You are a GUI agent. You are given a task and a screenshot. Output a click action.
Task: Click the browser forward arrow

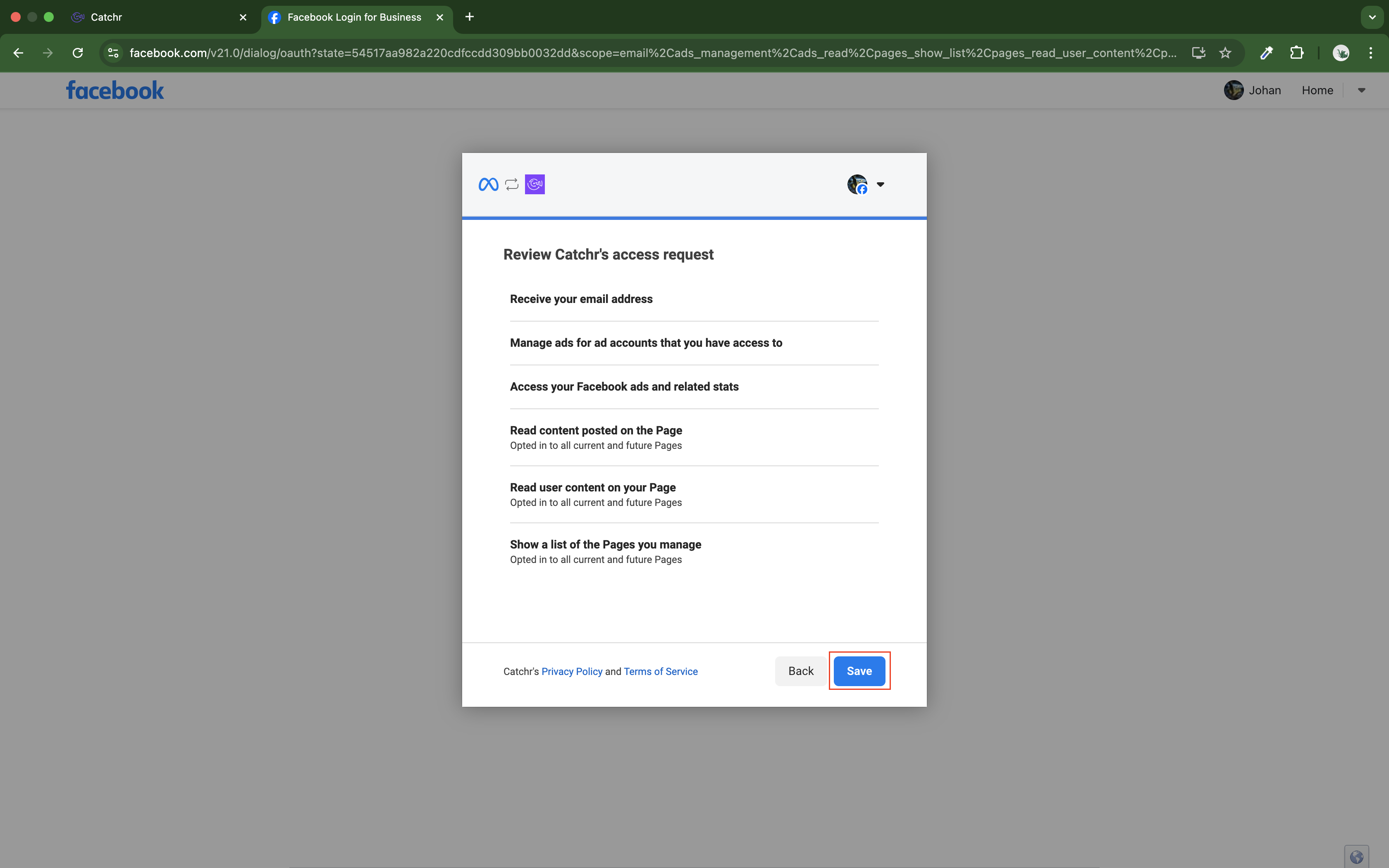click(48, 53)
